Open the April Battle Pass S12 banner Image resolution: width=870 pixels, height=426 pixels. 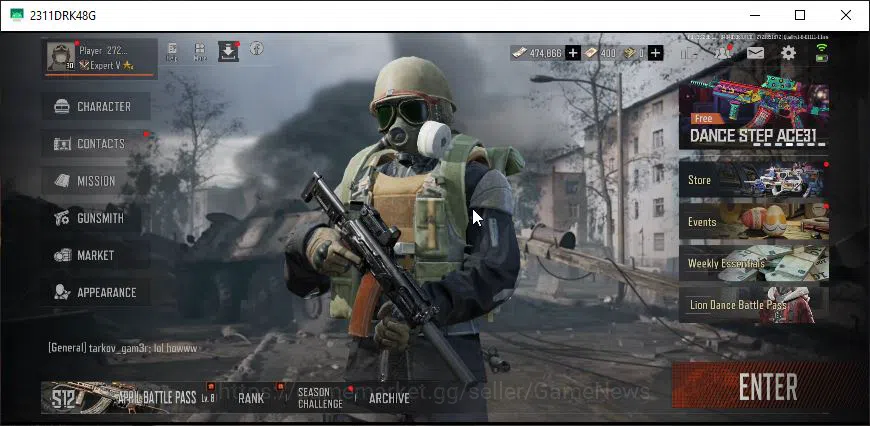pyautogui.click(x=130, y=397)
